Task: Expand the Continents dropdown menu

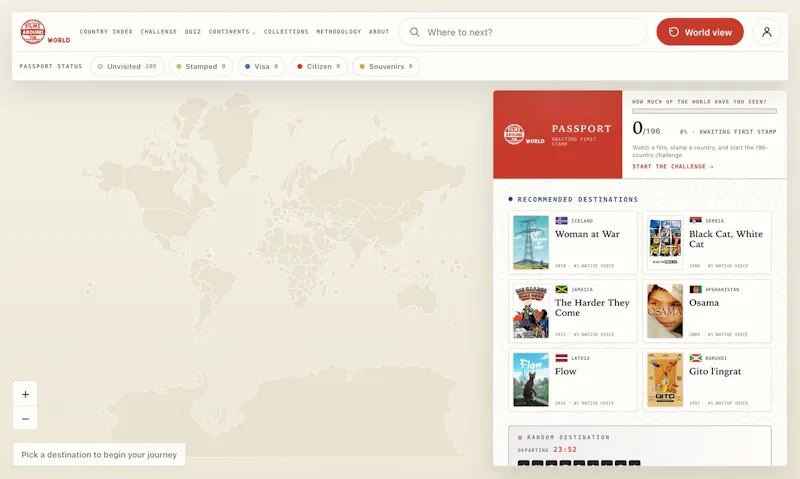Action: 232,32
